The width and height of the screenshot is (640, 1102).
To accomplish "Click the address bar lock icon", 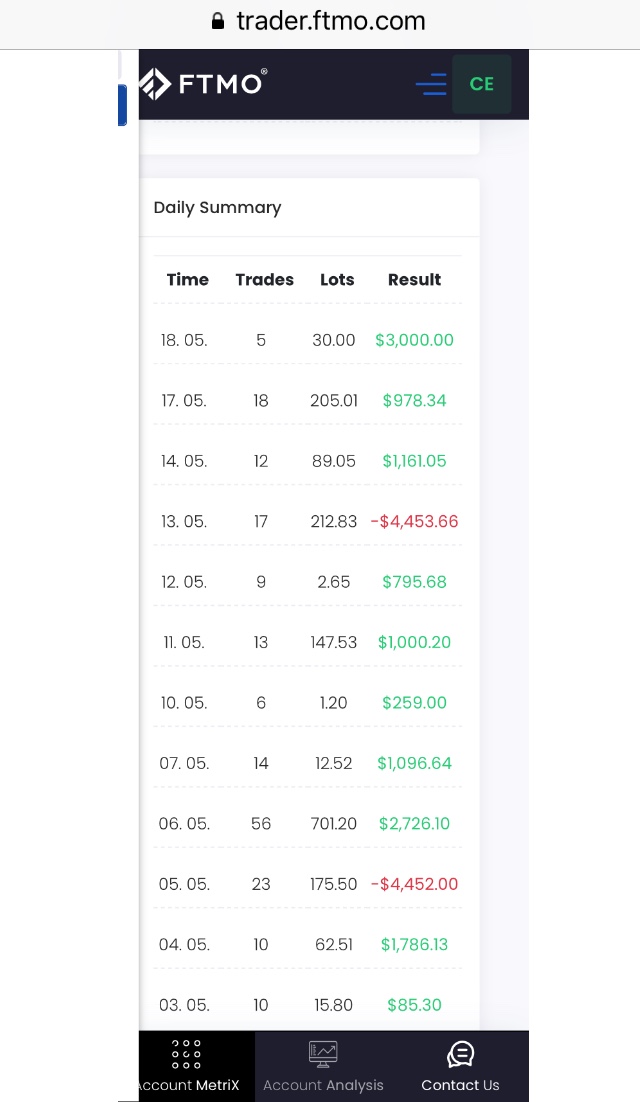I will pos(218,22).
